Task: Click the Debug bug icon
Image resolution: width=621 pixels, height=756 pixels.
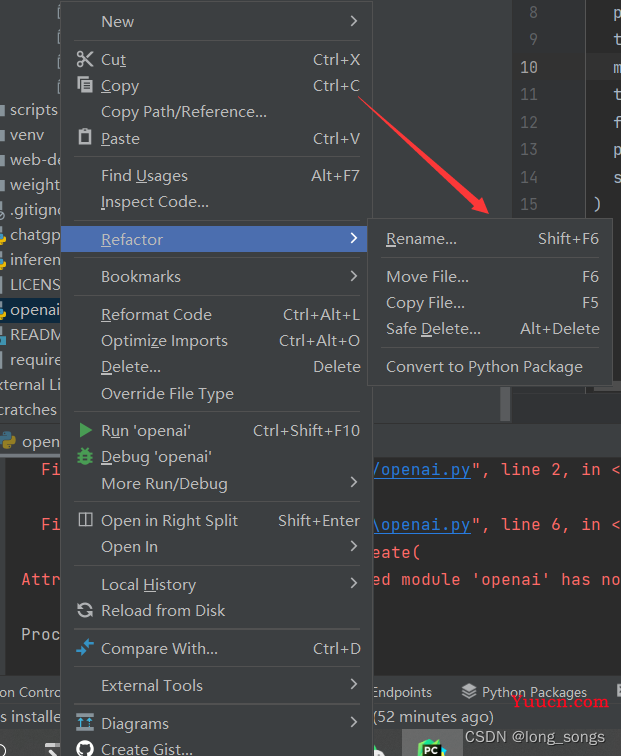Action: point(85,456)
